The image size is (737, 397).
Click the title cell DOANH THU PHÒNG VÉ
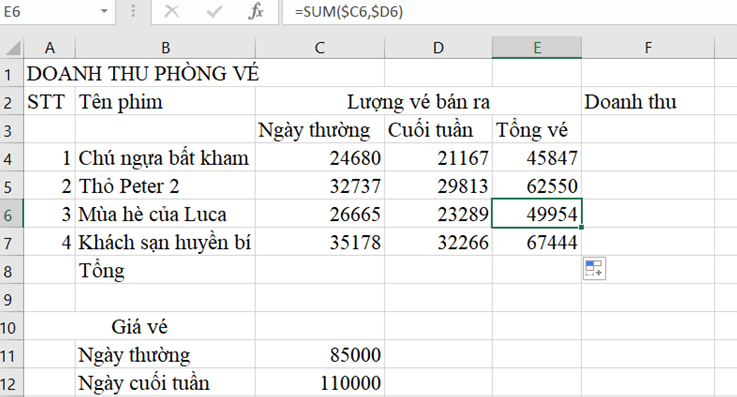pos(143,74)
